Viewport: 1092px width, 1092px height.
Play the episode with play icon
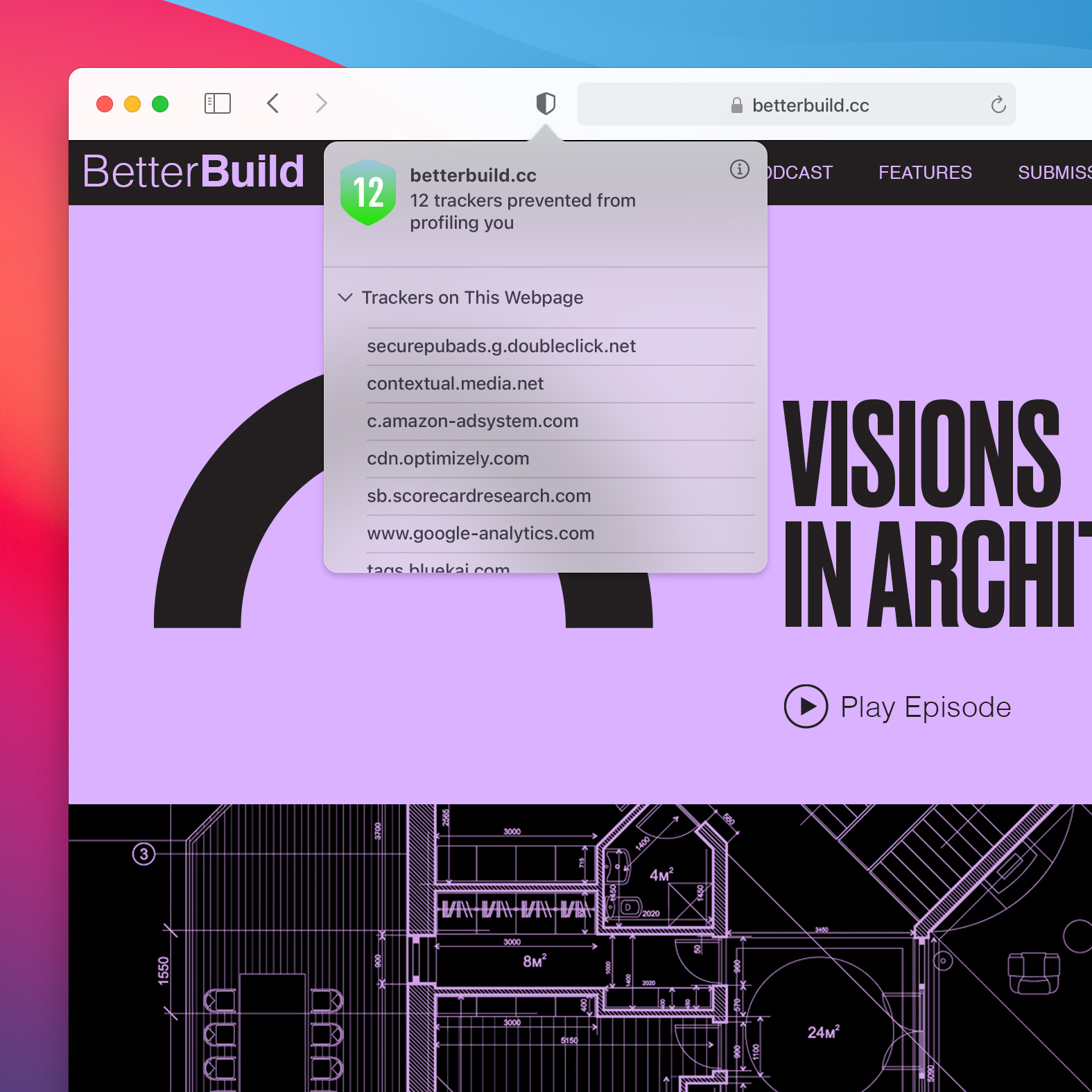[806, 707]
